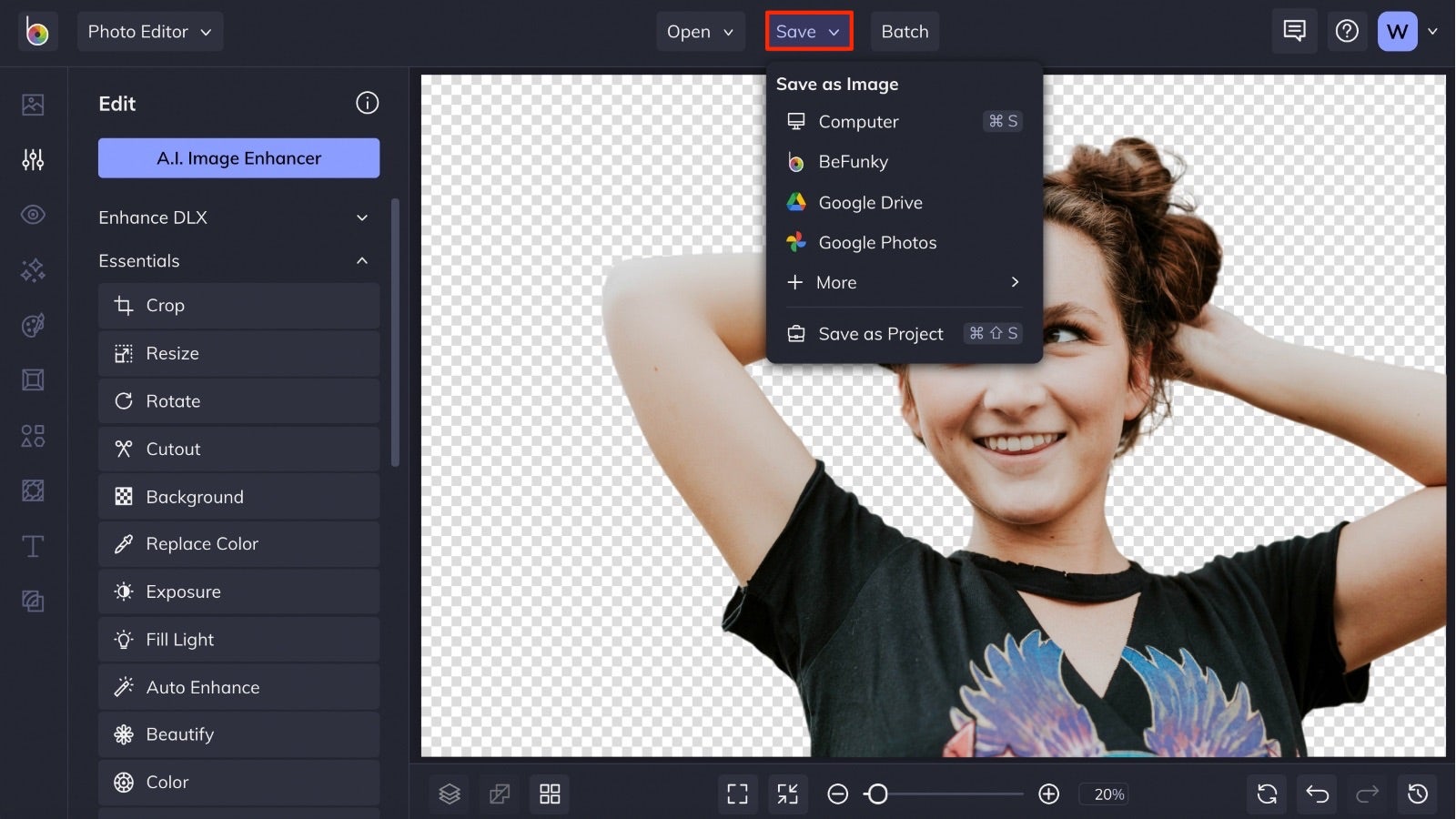1456x819 pixels.
Task: Open the Touch Up eye icon panel
Action: [32, 215]
